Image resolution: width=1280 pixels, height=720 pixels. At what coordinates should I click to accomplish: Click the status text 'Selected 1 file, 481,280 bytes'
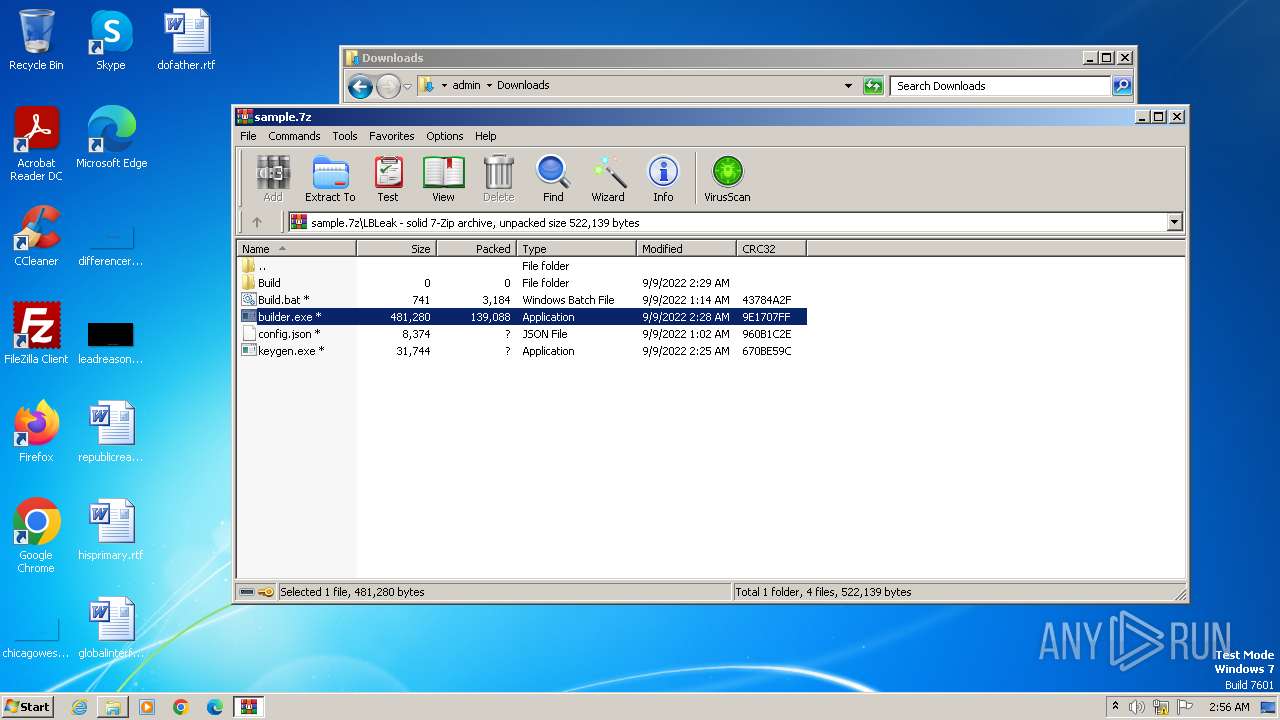(x=352, y=592)
